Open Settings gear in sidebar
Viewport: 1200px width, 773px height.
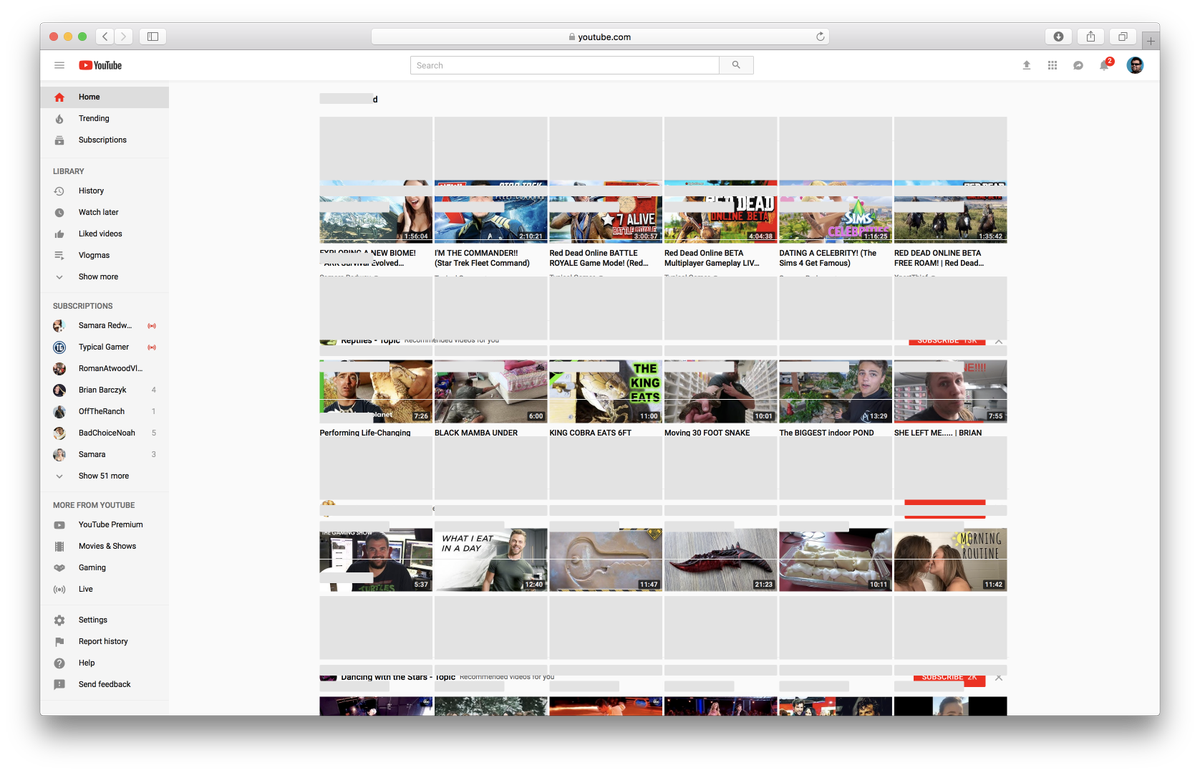[104, 620]
